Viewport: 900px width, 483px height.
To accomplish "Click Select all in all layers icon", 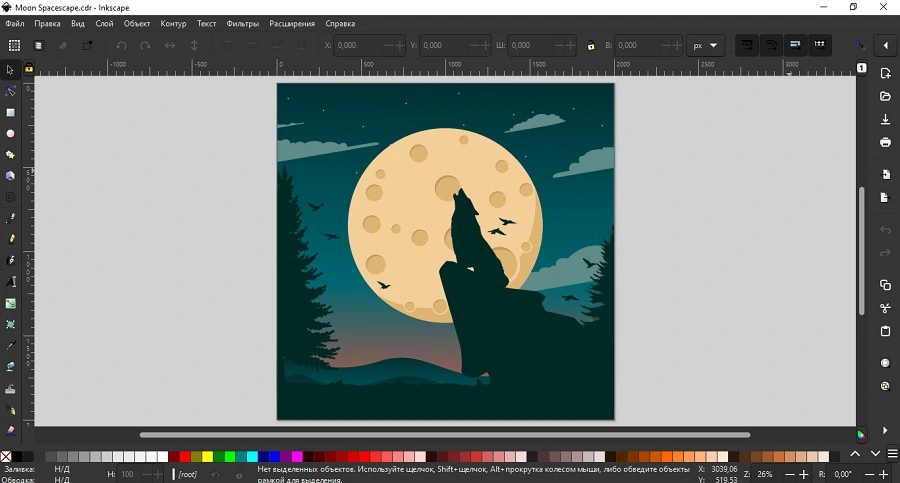I will [38, 45].
